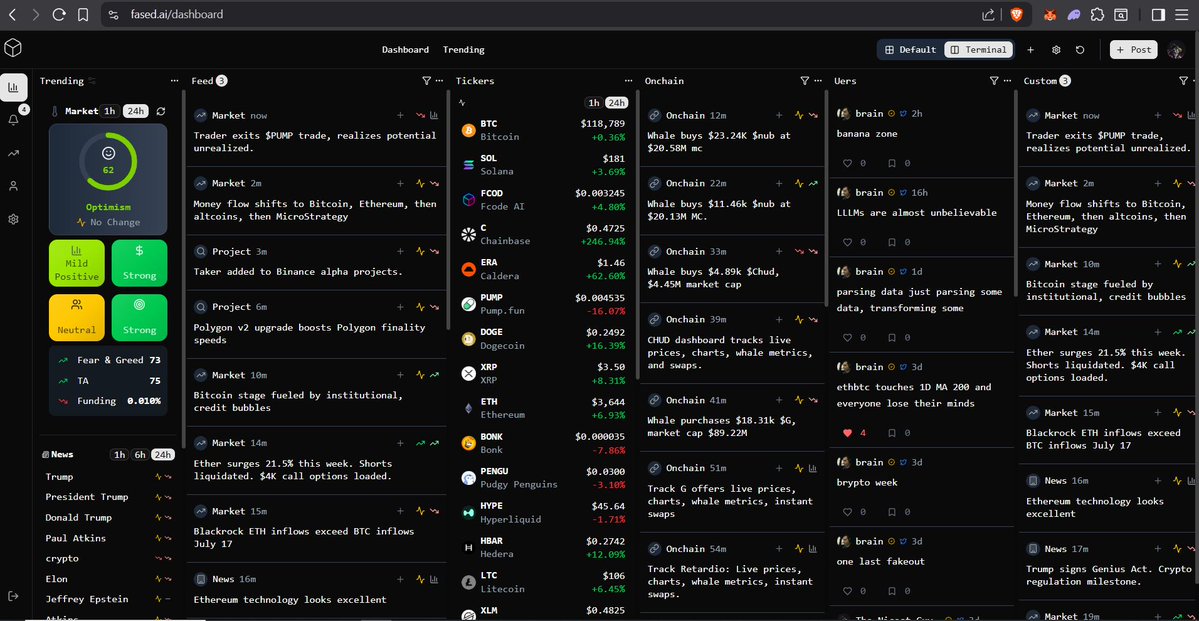Open the profile avatar at top right
The width and height of the screenshot is (1199, 621).
pos(1176,50)
